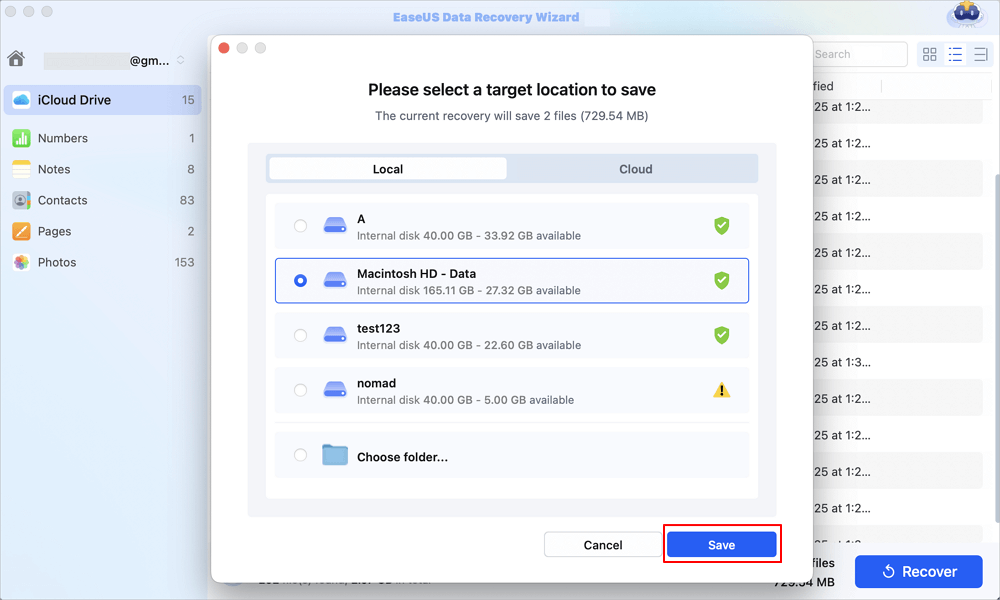Viewport: 1000px width, 600px height.
Task: Click the Numbers sidebar label
Action: coord(62,138)
